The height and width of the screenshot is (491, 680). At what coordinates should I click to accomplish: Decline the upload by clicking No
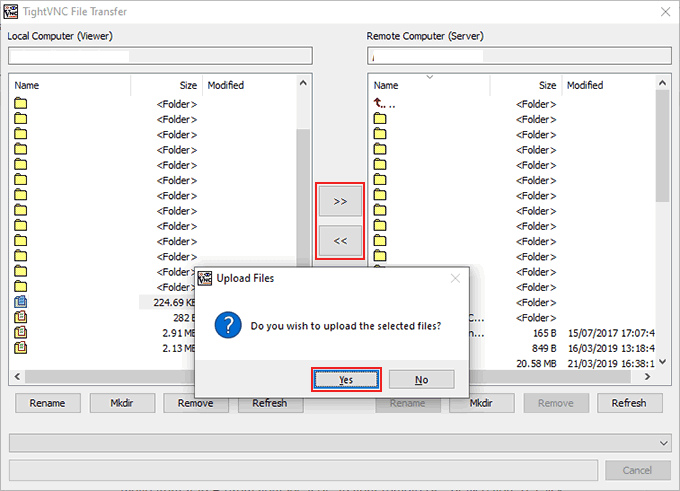pos(421,380)
